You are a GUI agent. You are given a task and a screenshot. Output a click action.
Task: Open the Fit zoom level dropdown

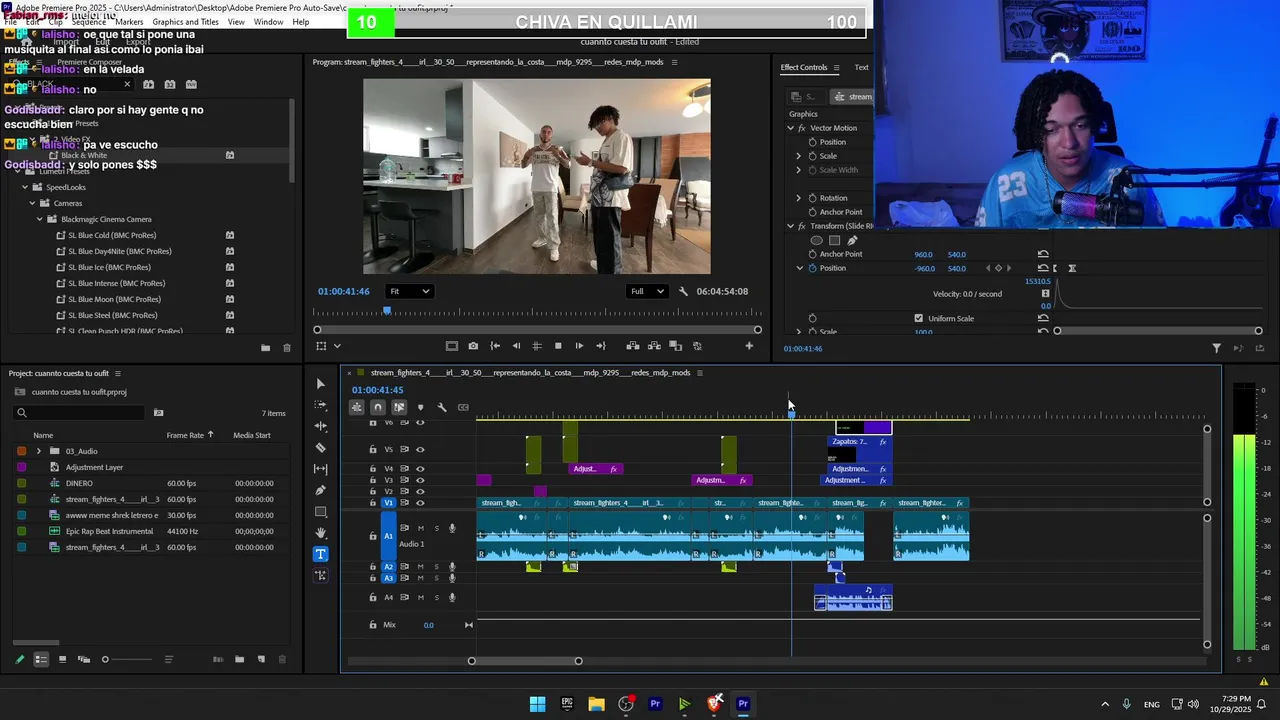[409, 291]
